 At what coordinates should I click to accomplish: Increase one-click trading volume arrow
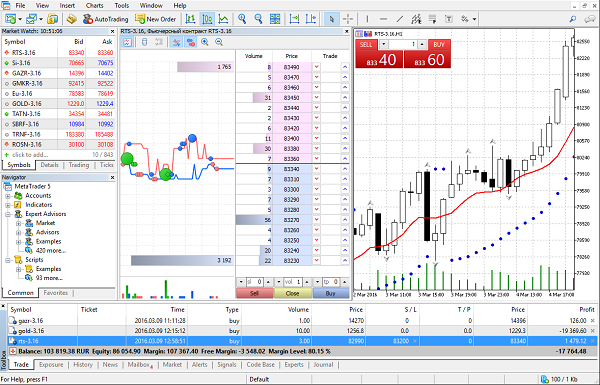pyautogui.click(x=422, y=45)
